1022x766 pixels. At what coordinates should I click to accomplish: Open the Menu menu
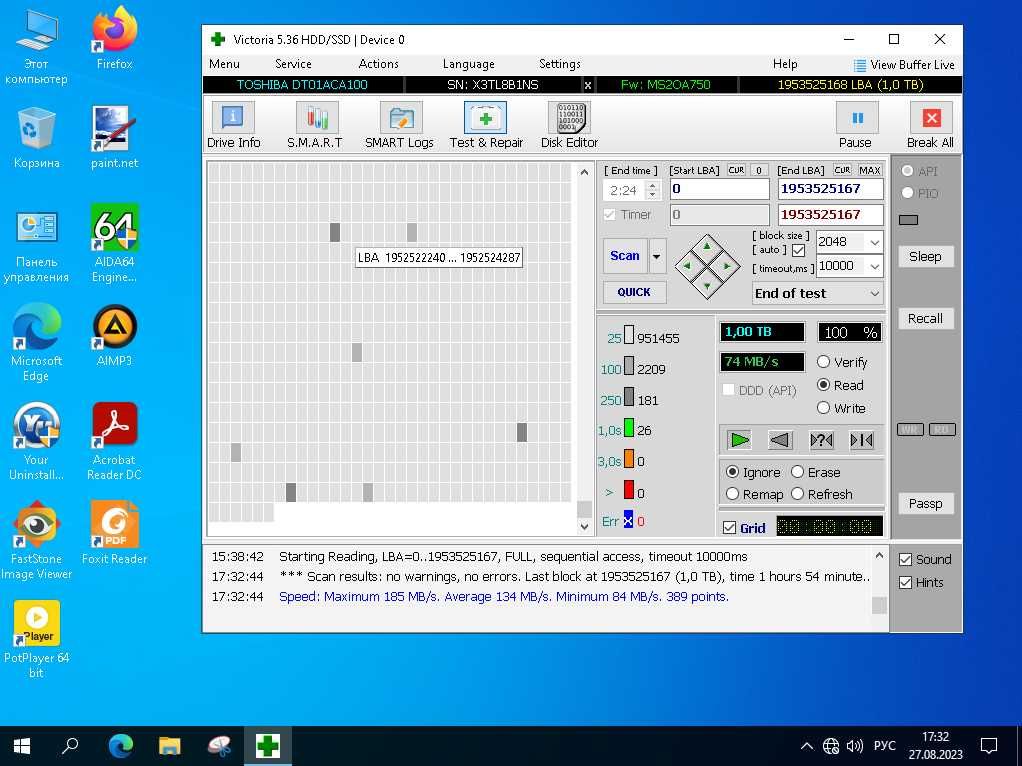224,64
